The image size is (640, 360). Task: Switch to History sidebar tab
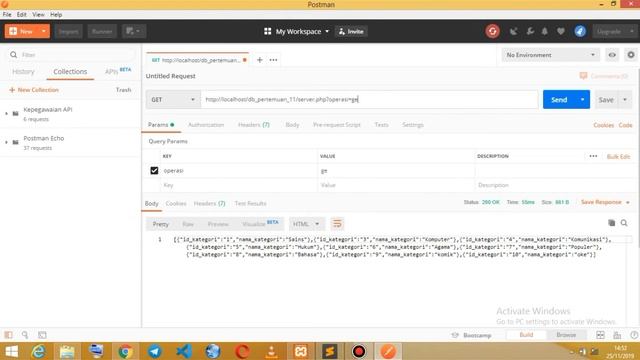[x=23, y=71]
